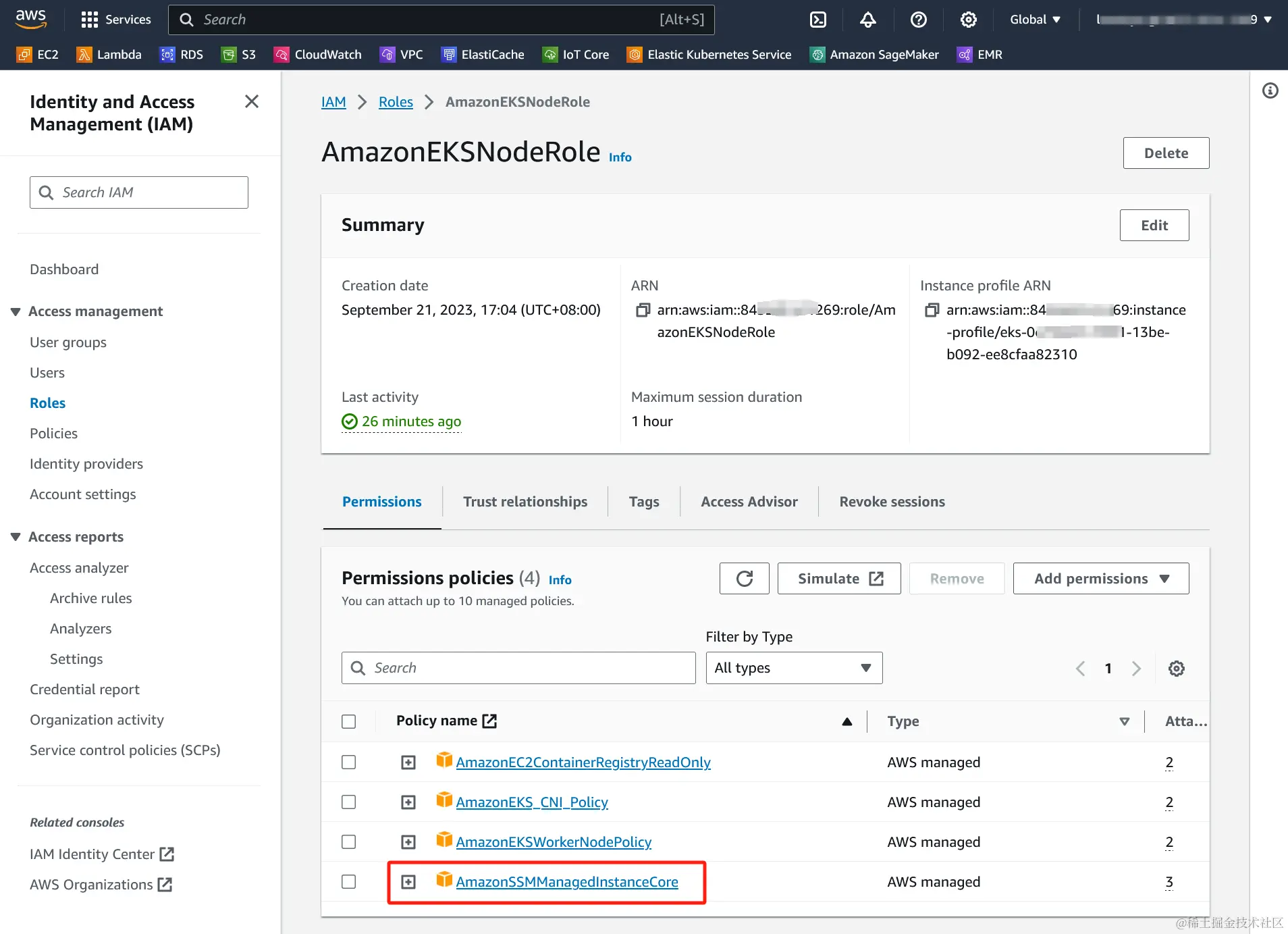
Task: Open Policies in the sidebar
Action: coord(53,434)
